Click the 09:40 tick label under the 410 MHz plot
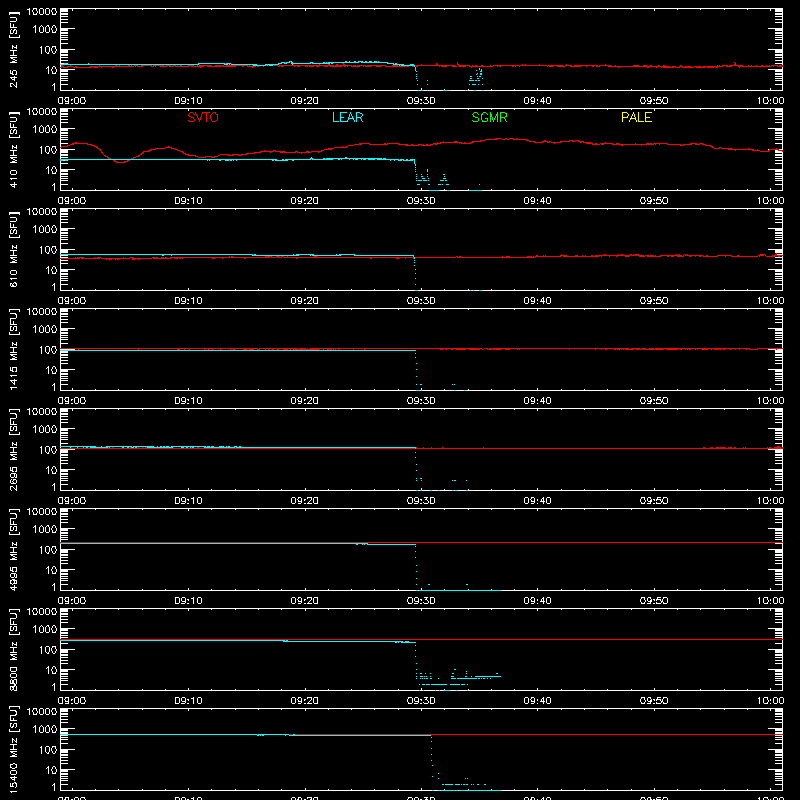Screen dimensions: 800x800 (x=537, y=201)
